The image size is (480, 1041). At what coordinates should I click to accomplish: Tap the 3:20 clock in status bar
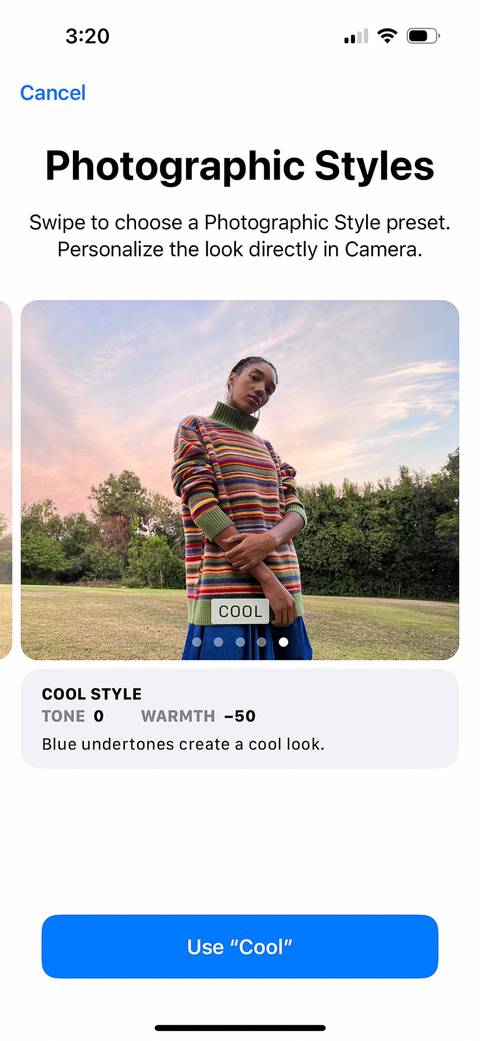click(87, 36)
